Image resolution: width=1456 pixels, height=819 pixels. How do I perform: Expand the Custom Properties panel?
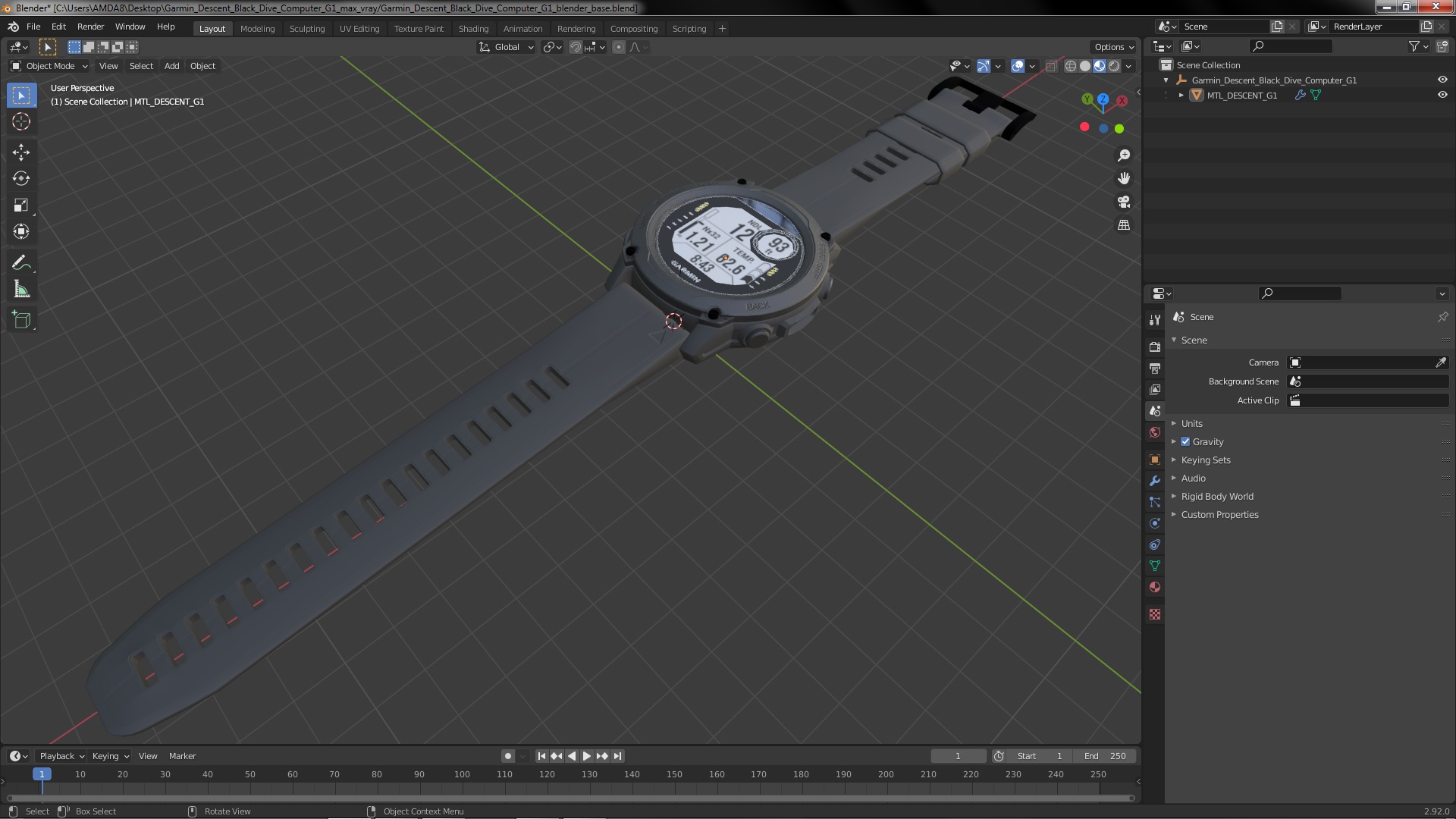(x=1219, y=514)
